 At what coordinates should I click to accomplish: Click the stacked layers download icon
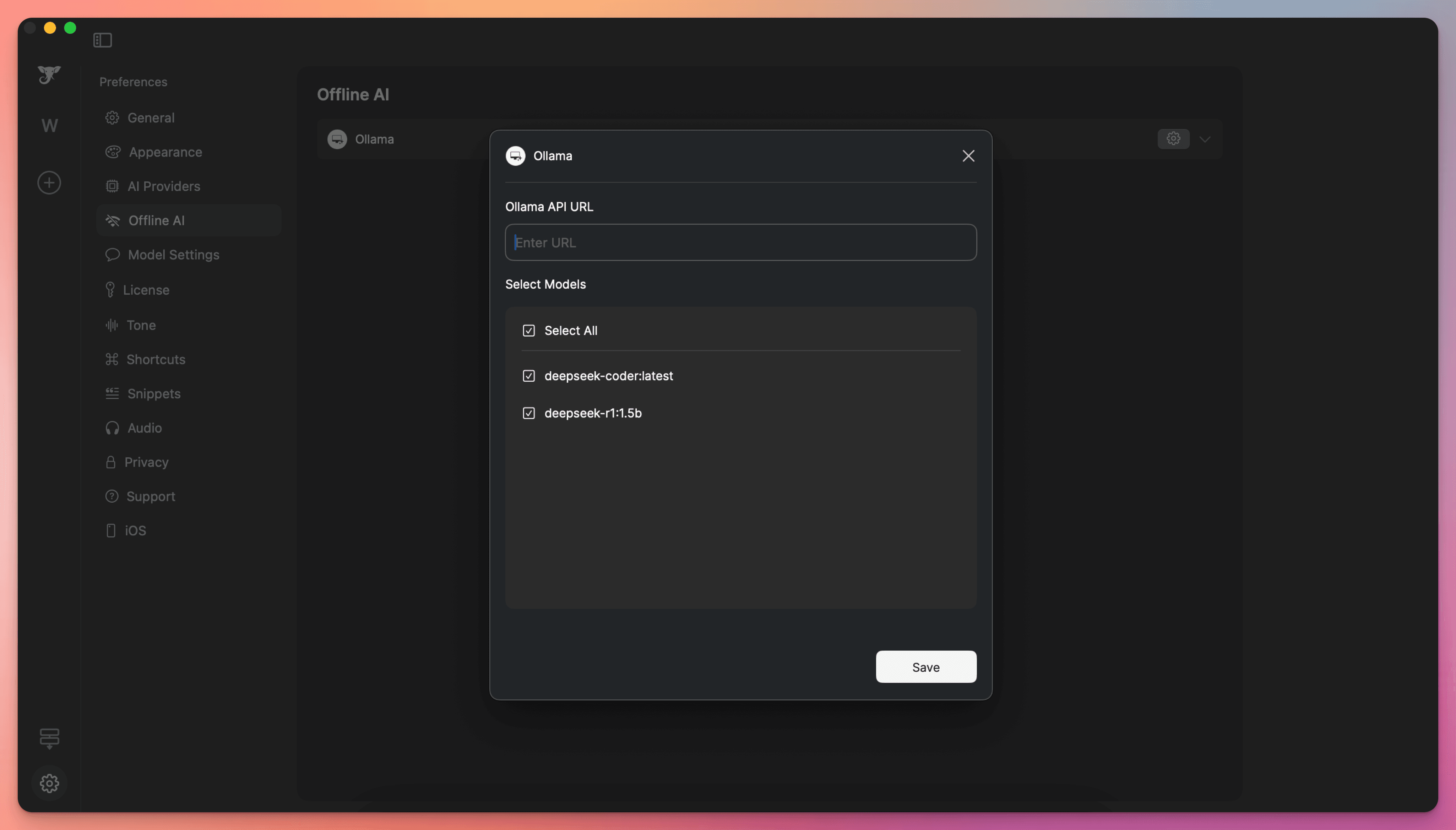(x=50, y=738)
